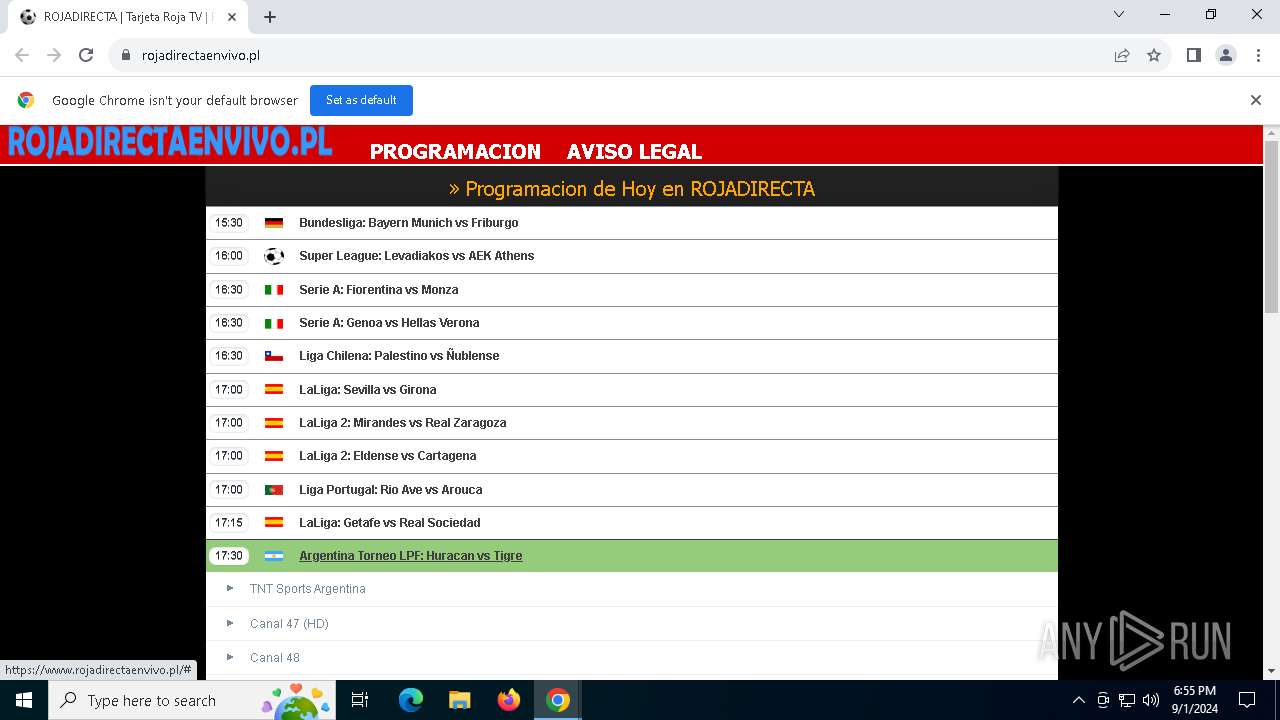Reload the current page
The width and height of the screenshot is (1280, 720).
[x=86, y=55]
